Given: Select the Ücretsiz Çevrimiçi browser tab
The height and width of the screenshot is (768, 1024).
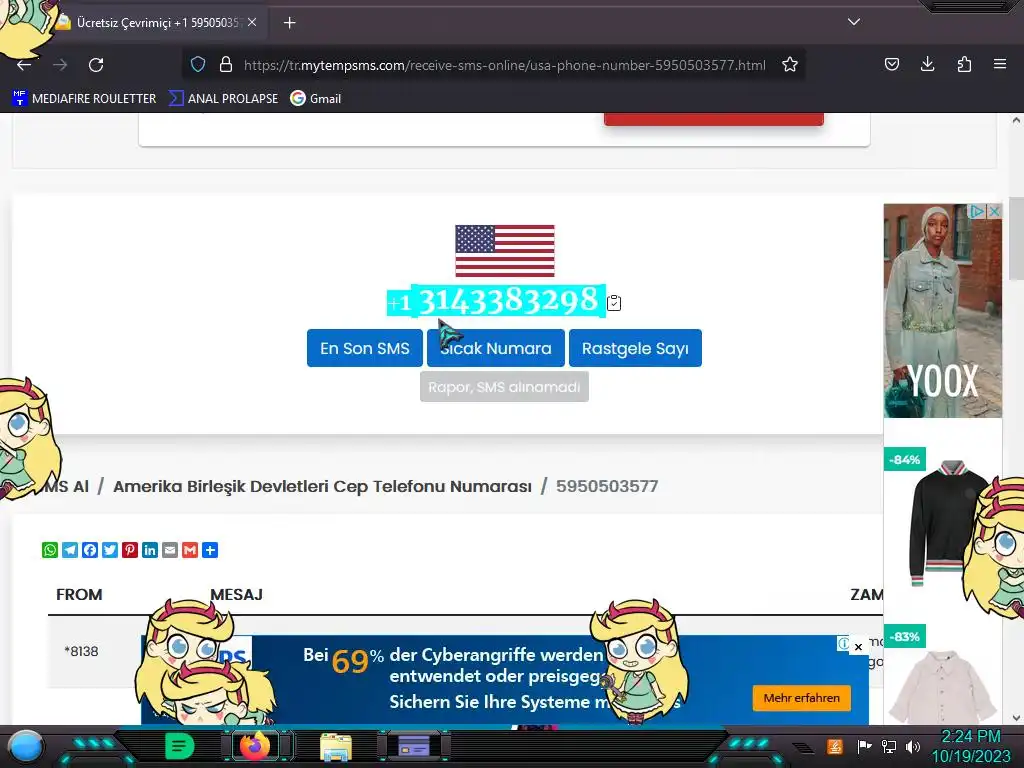Looking at the screenshot, I should 157,23.
